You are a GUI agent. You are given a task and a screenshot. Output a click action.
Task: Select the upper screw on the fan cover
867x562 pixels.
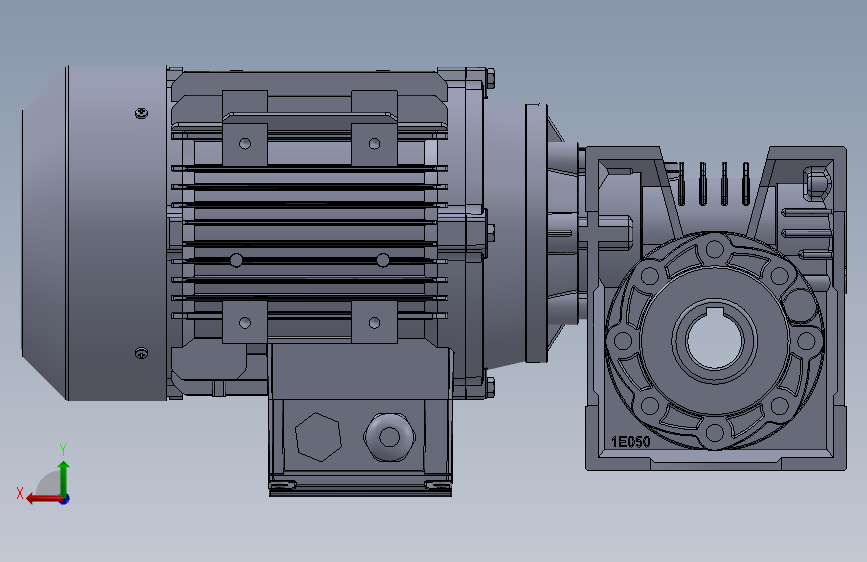(x=142, y=113)
